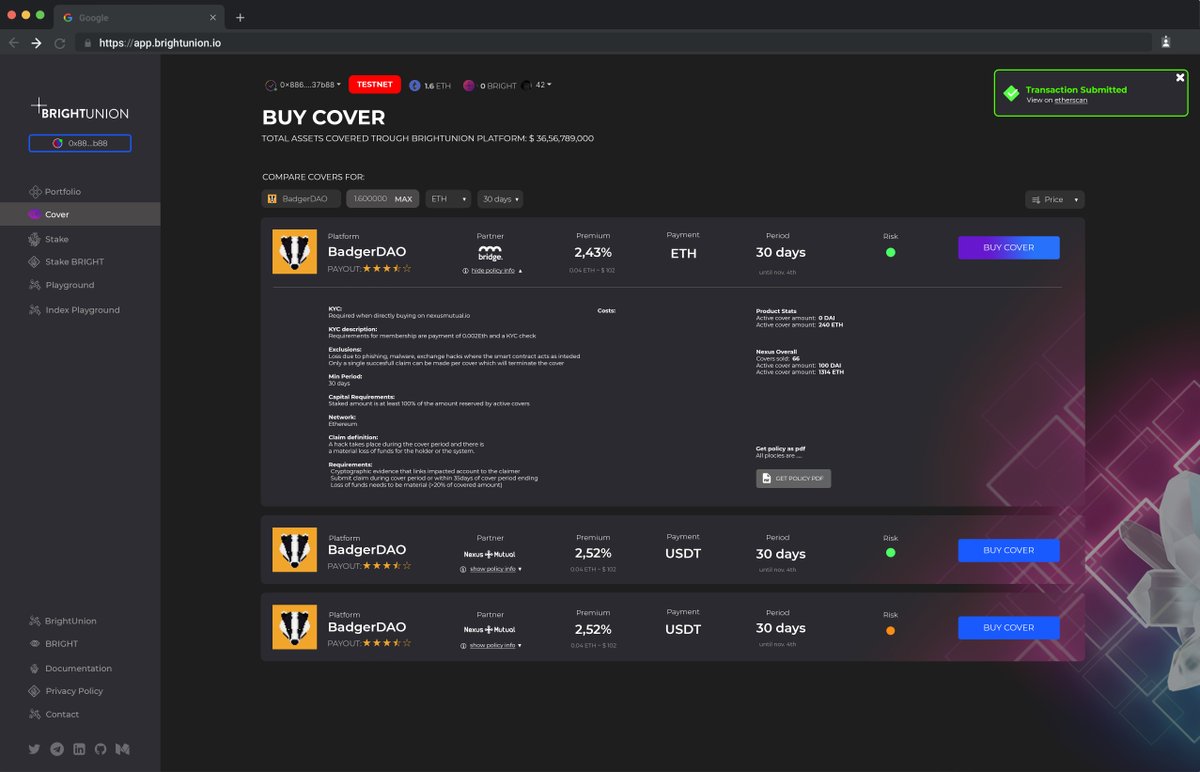
Task: Click the BRIGHT token balance icon
Action: 469,86
